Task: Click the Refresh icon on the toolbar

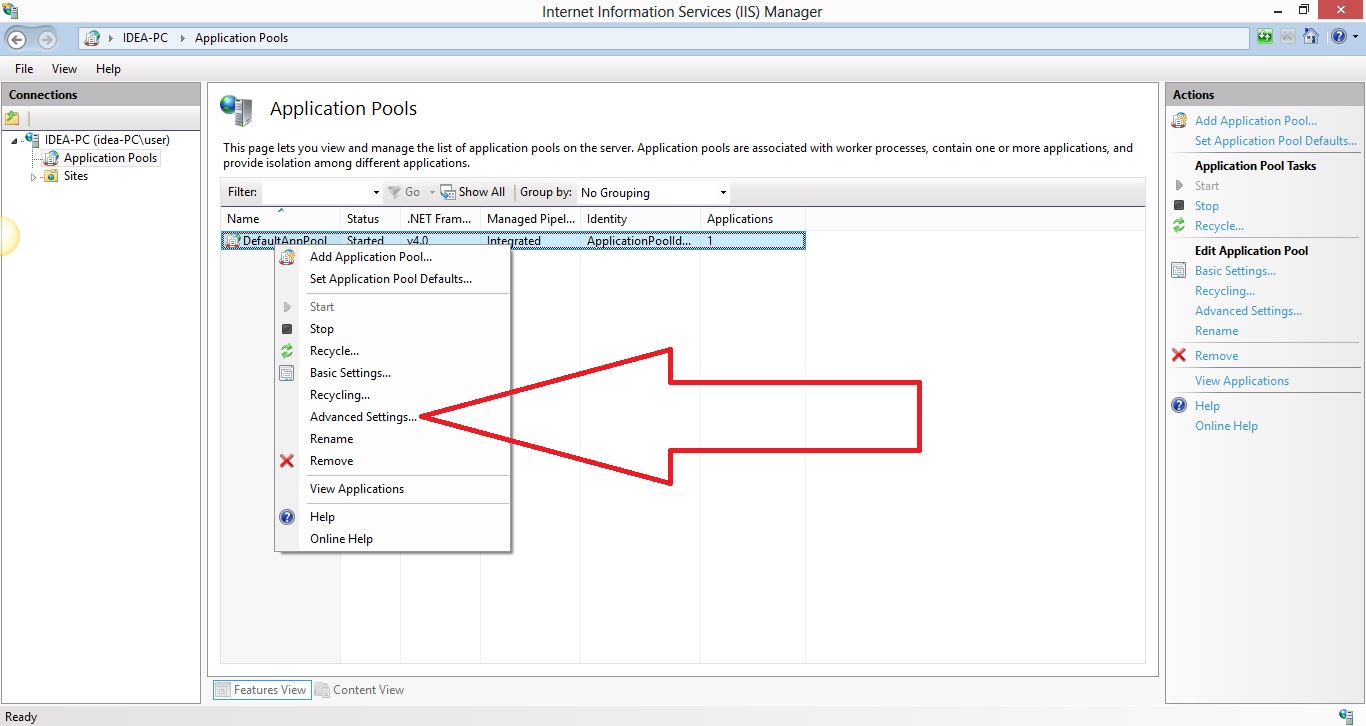Action: pyautogui.click(x=1264, y=36)
